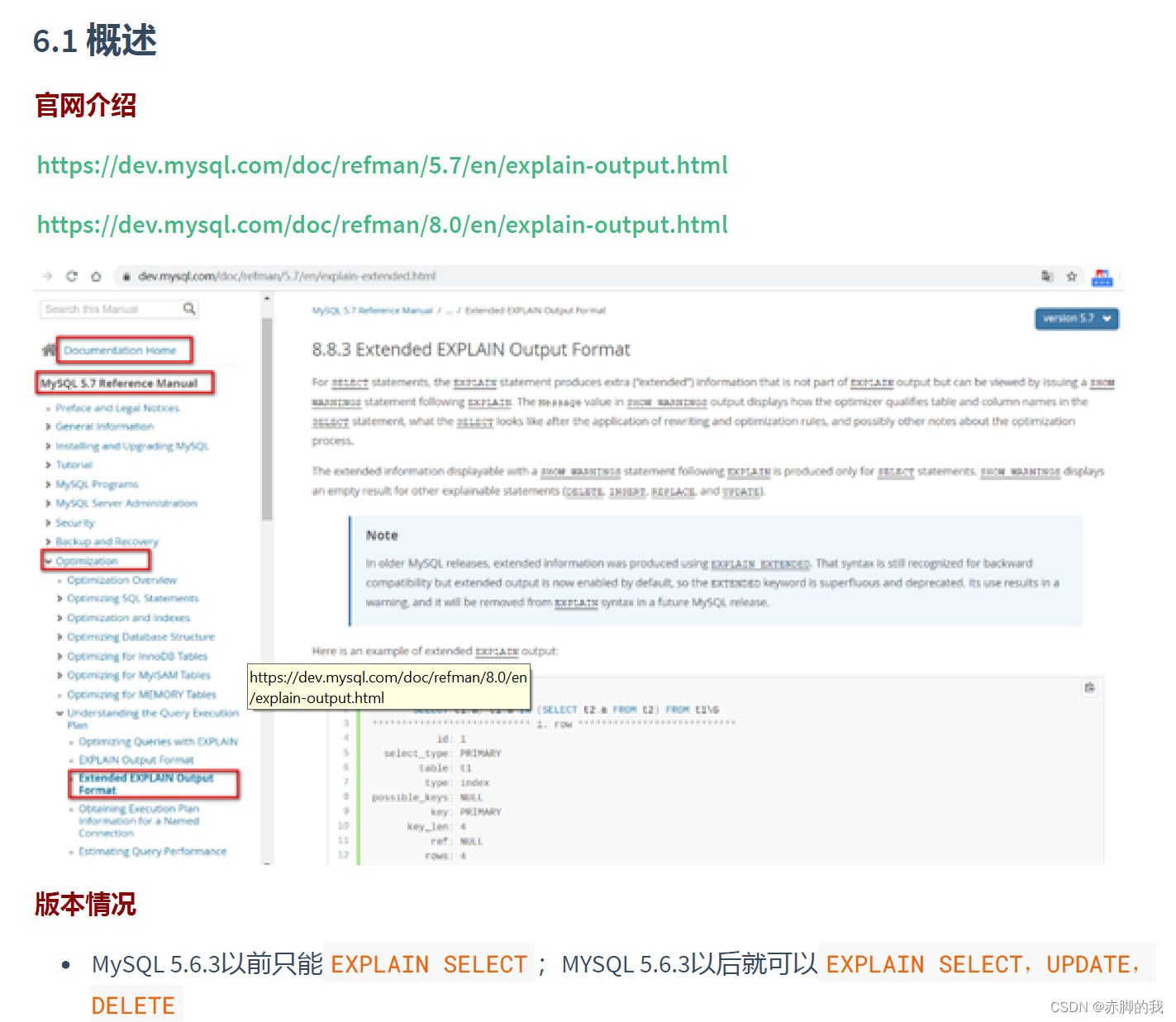Screen dimensions: 1176x1022
Task: Expand the MySQL Server Administration arrow
Action: pyautogui.click(x=48, y=503)
